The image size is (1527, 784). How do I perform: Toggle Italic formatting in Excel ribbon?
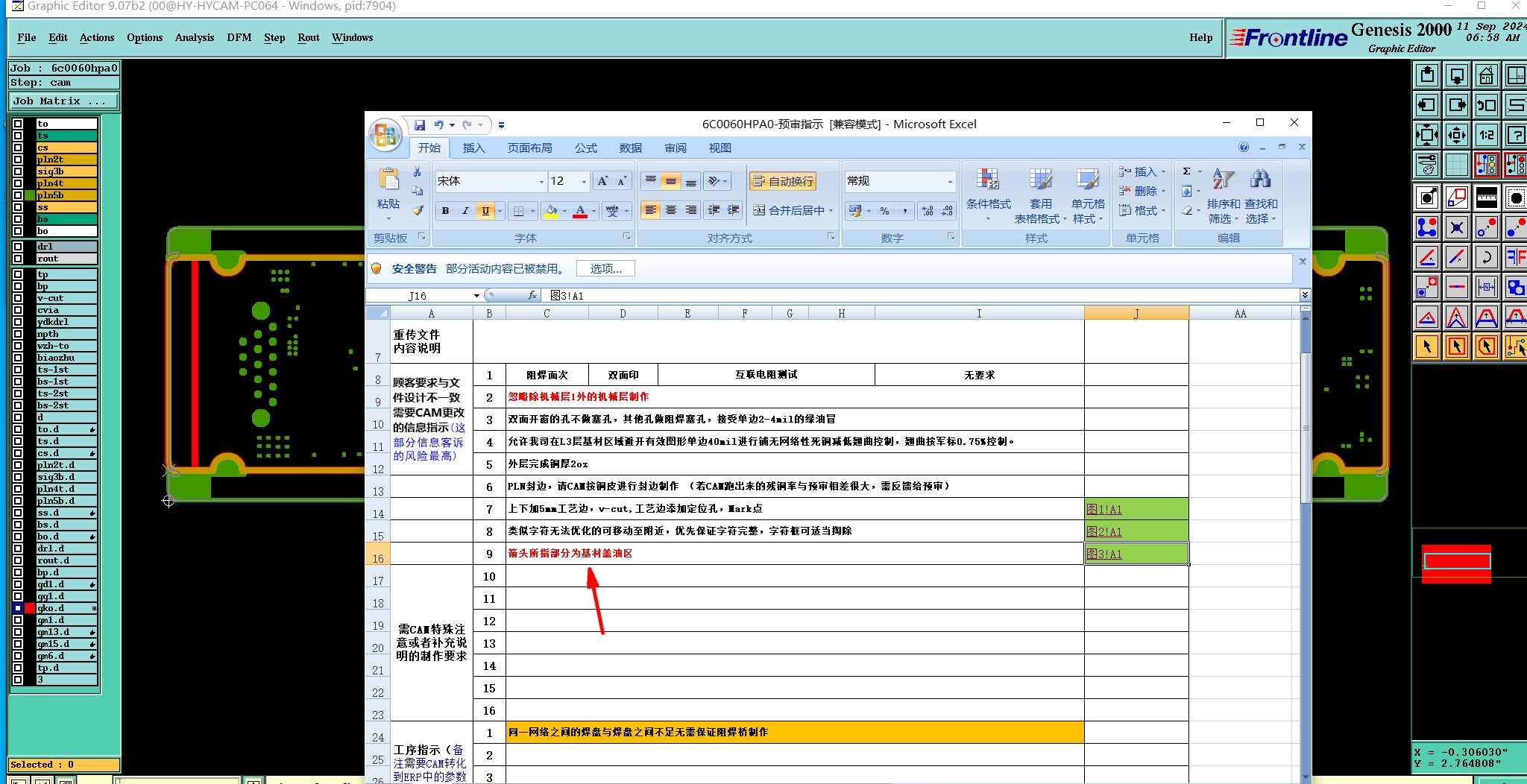pos(465,211)
